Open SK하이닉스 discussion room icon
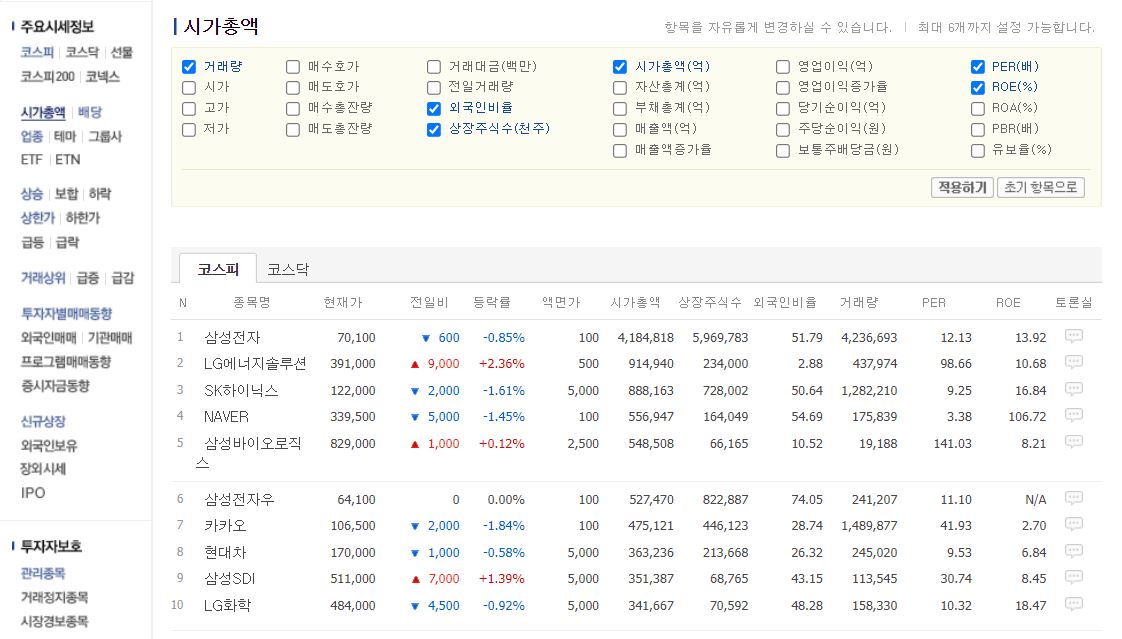The width and height of the screenshot is (1122, 639). pyautogui.click(x=1073, y=389)
